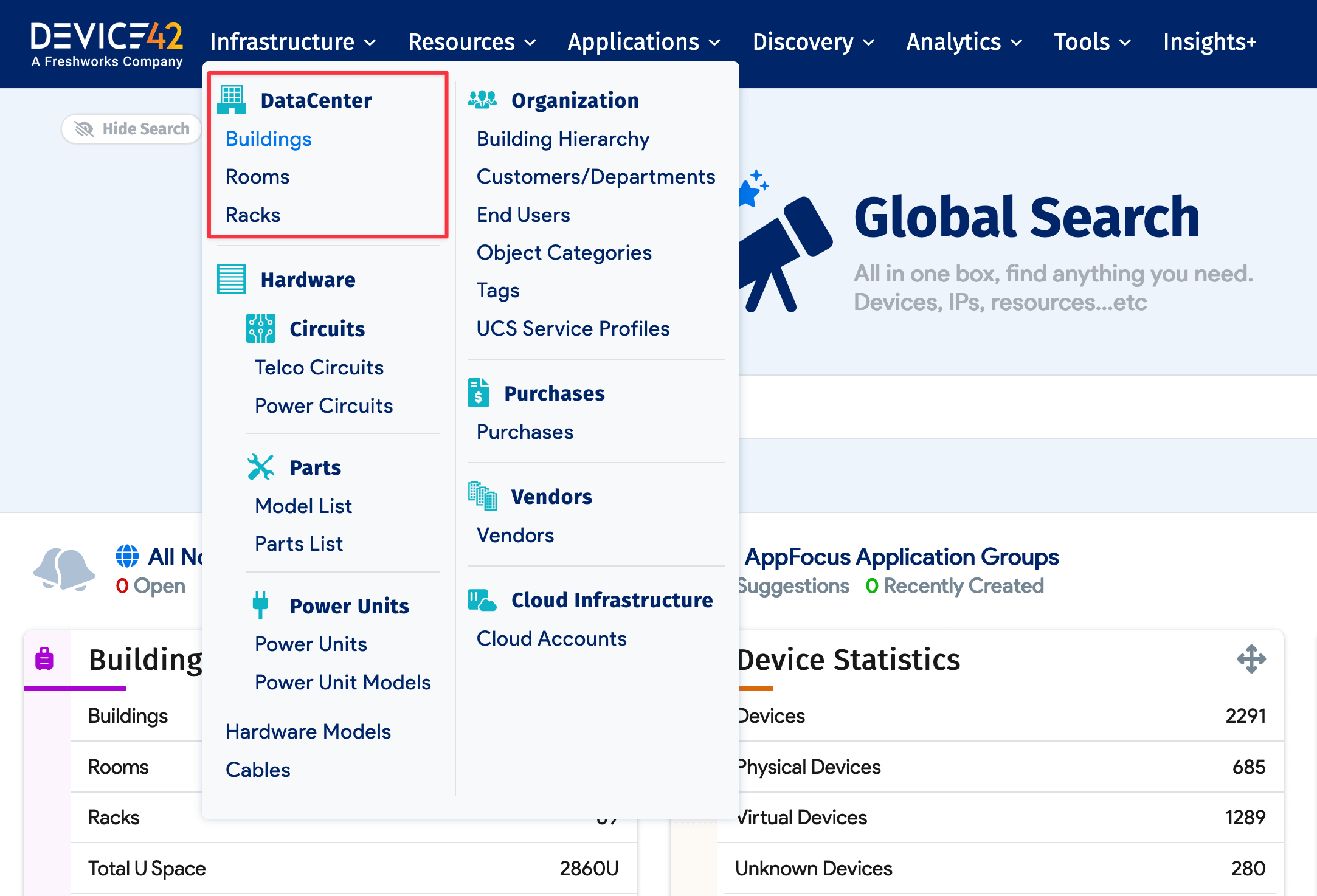Choose Power Unit Models menu entry

tap(343, 682)
